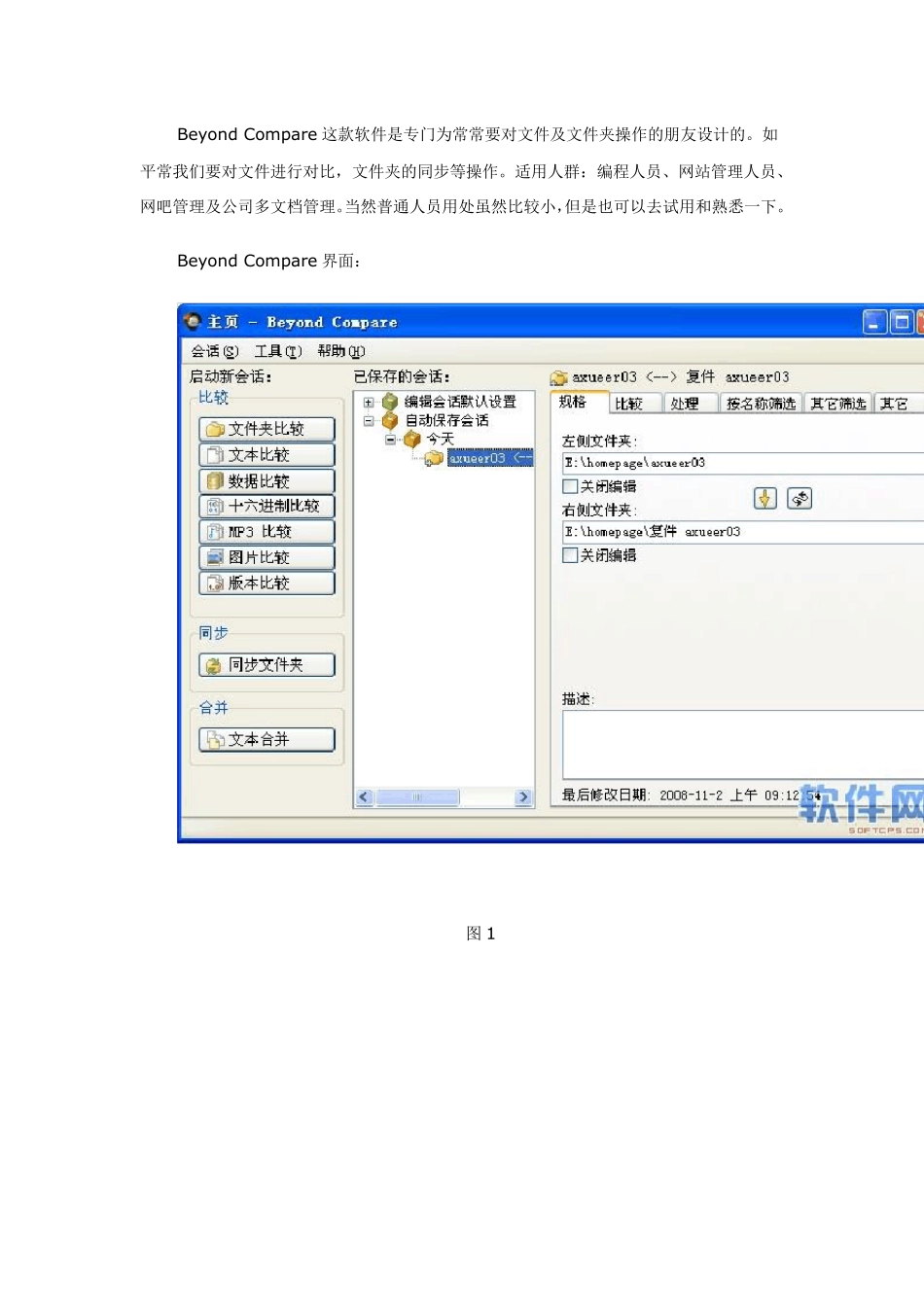Open the 十六进制比较 hex compare

pos(267,506)
